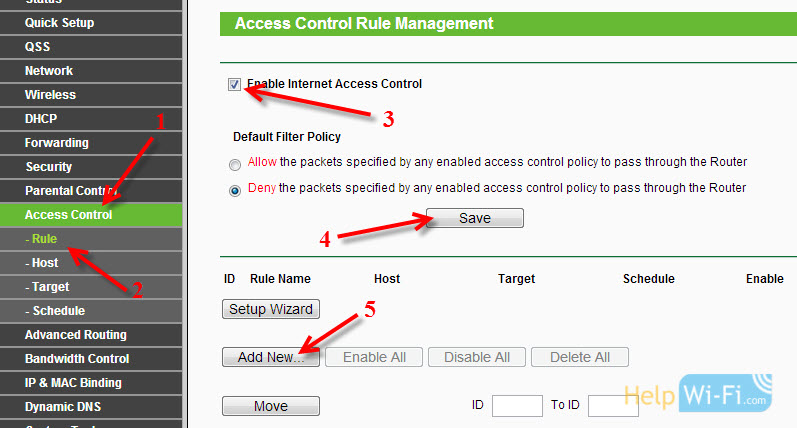Select the Allow default filter policy
This screenshot has height=428, width=797.
click(x=235, y=165)
